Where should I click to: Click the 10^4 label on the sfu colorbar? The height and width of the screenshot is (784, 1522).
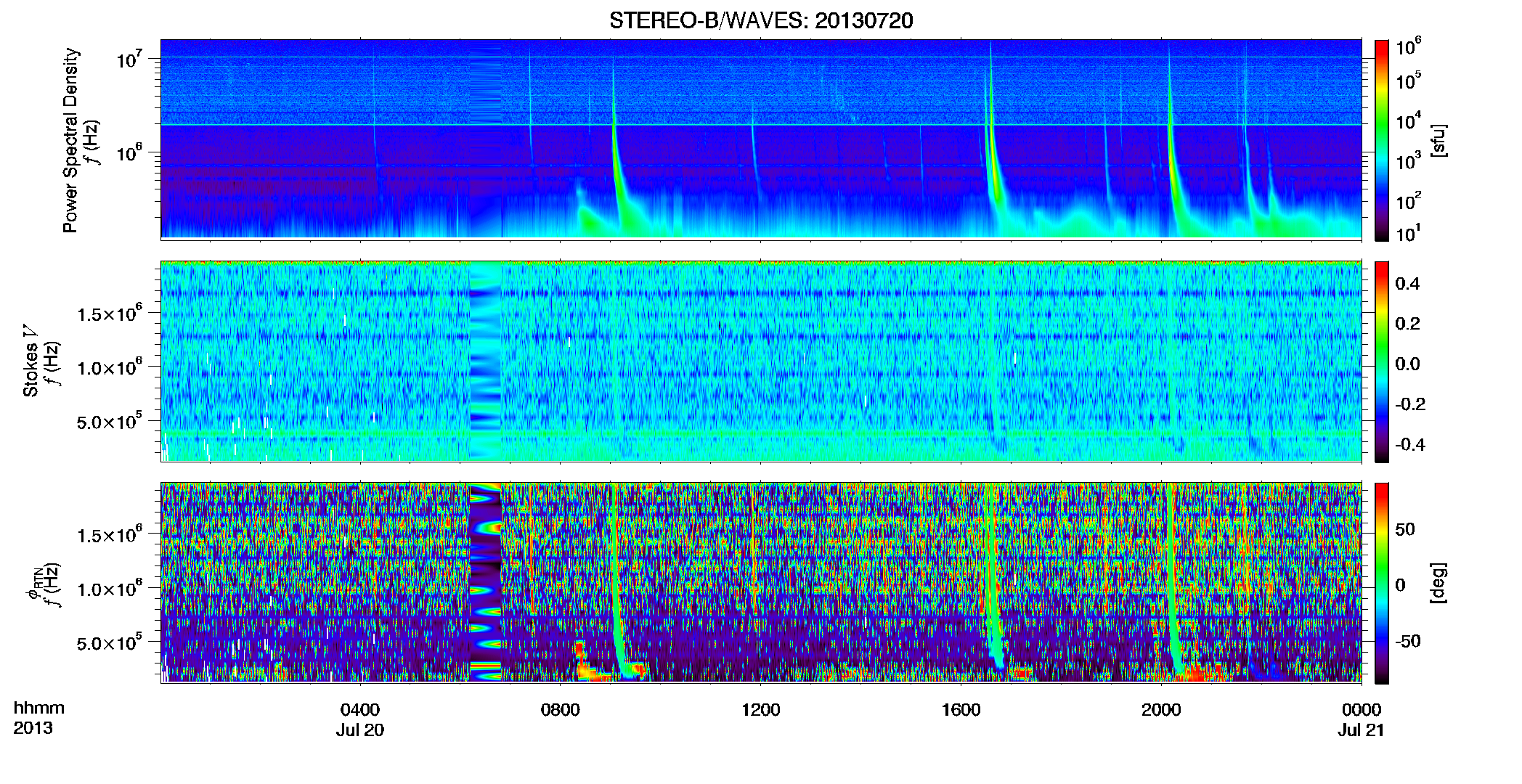pos(1408,121)
